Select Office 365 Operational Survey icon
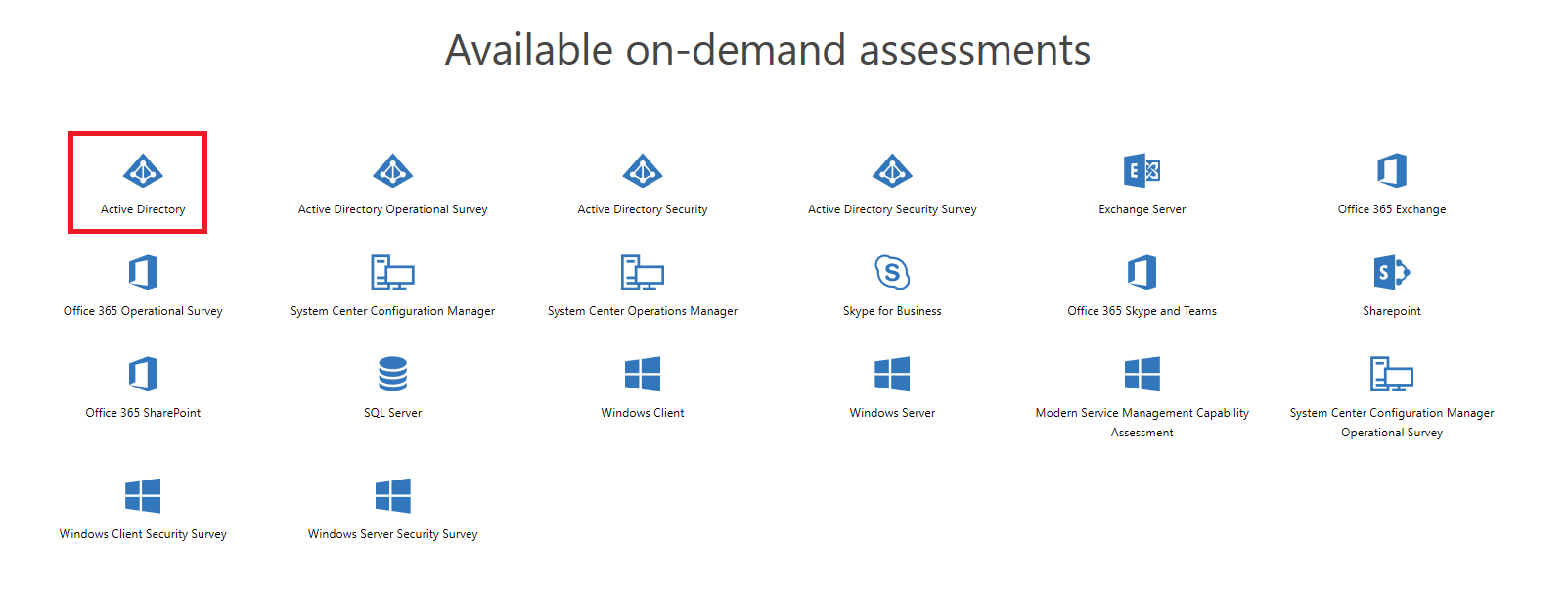The image size is (1568, 594). click(143, 272)
